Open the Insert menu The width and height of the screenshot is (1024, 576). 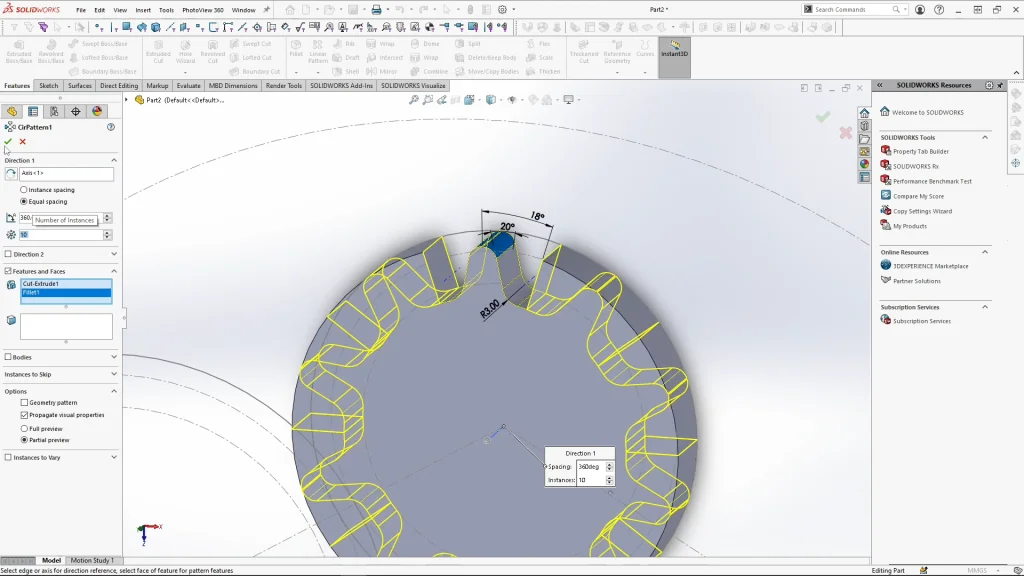coord(143,10)
